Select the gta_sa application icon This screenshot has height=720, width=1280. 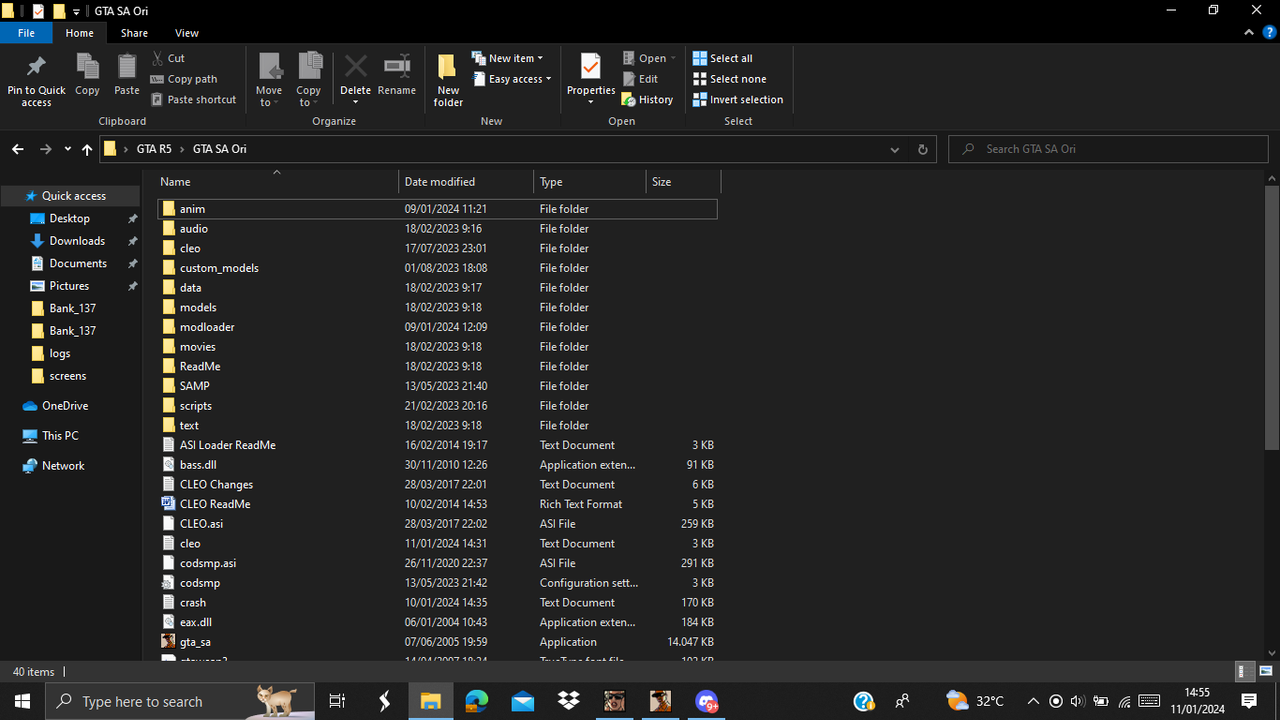point(169,642)
